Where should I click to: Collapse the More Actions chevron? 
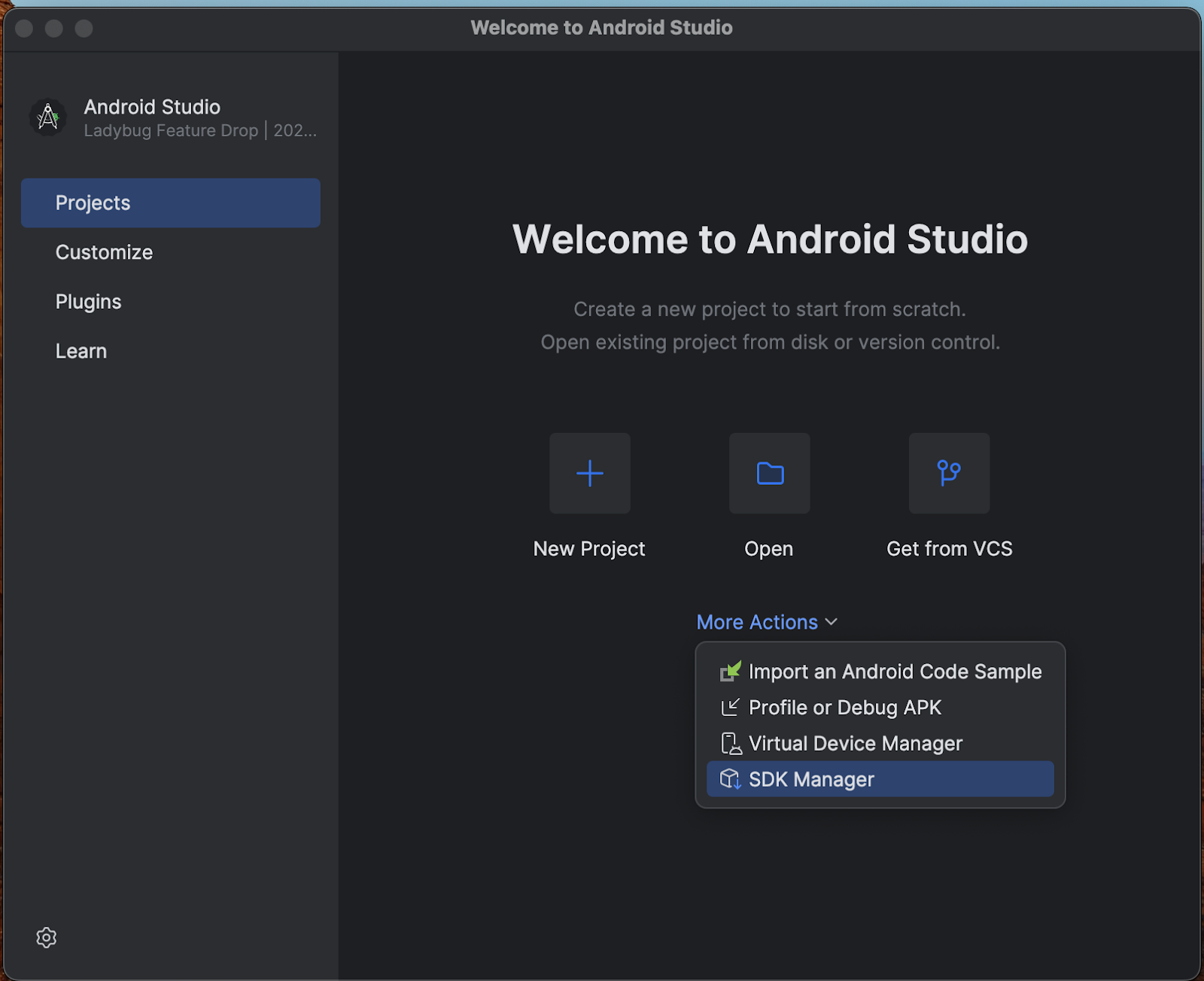[832, 622]
